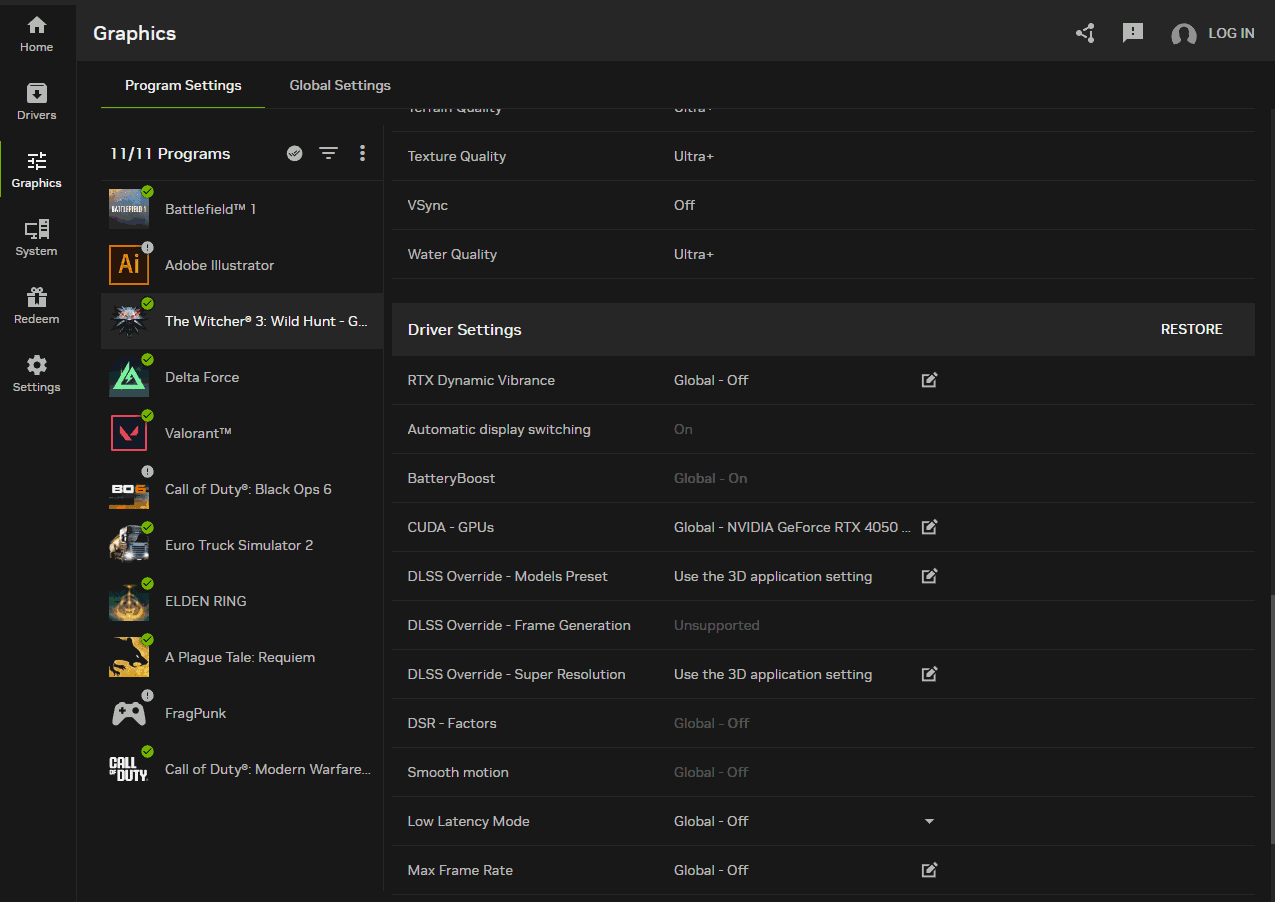Click the LOG IN button
This screenshot has width=1275, height=902.
(1213, 33)
